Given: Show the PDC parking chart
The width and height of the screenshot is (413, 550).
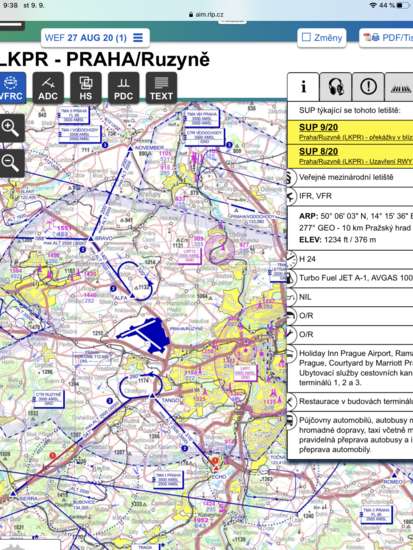Looking at the screenshot, I should [123, 88].
